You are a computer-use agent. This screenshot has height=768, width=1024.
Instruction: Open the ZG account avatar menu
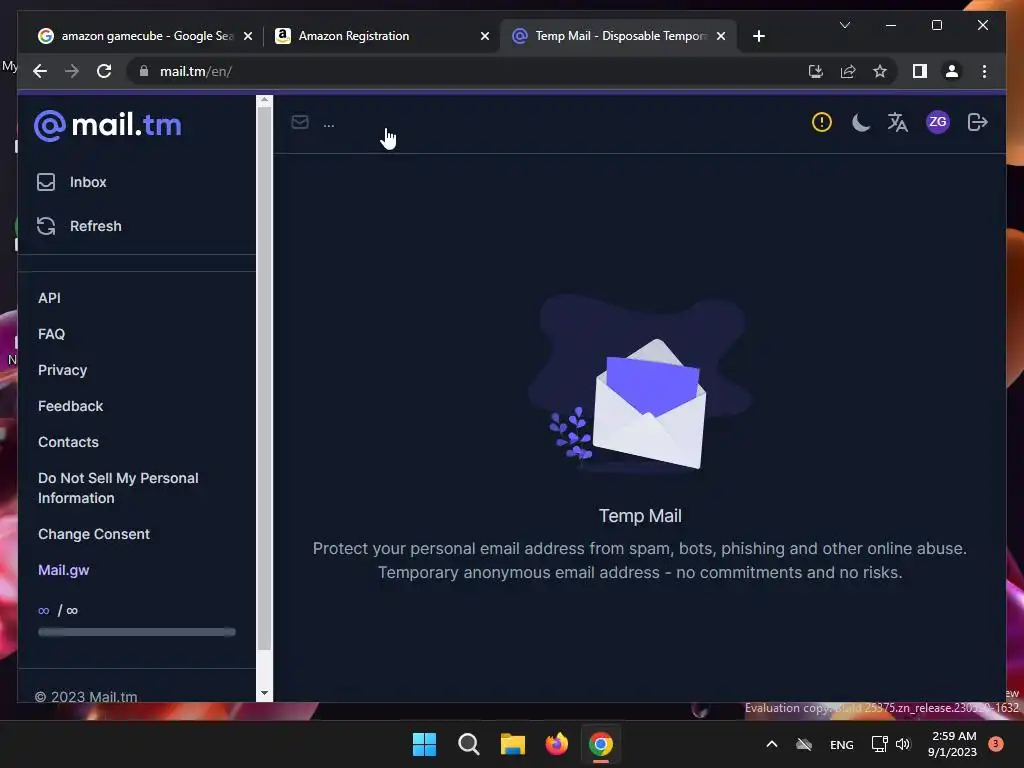[x=938, y=122]
